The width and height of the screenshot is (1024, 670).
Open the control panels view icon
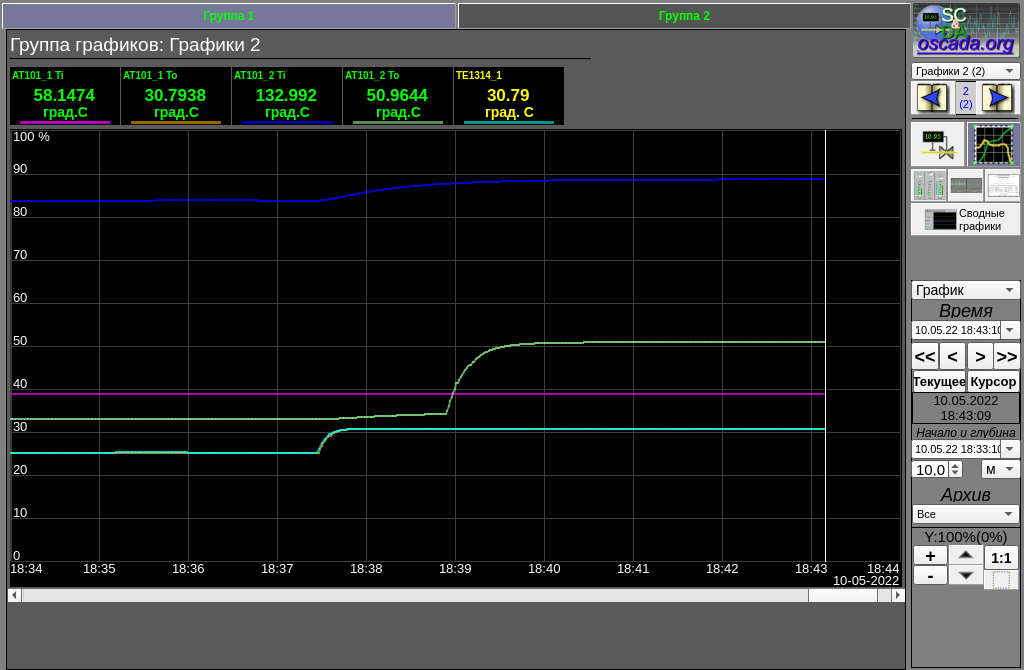point(928,185)
